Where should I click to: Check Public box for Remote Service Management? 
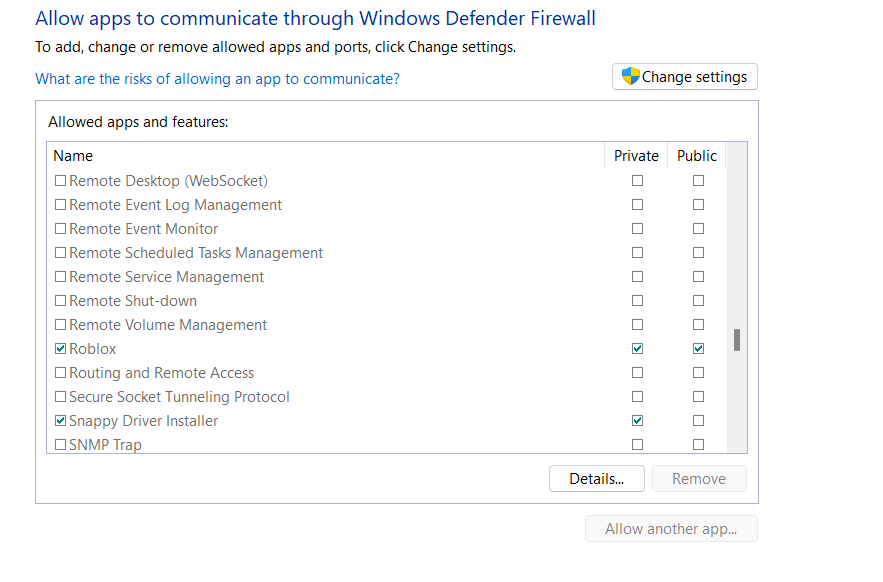pyautogui.click(x=698, y=277)
